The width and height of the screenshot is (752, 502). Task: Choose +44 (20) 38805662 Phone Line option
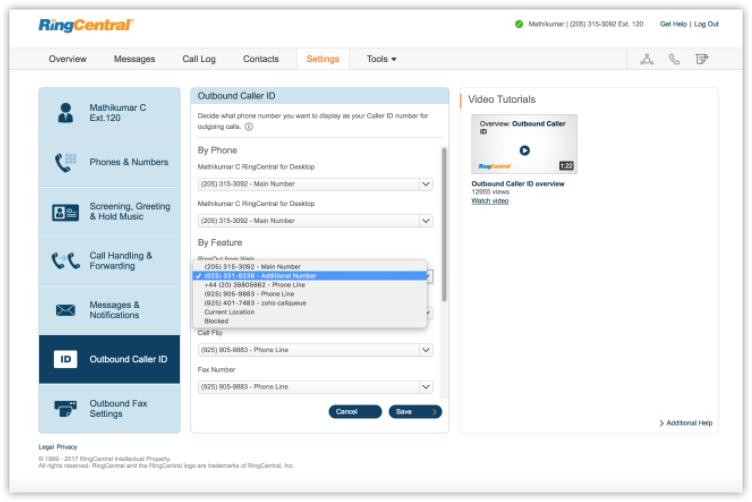point(310,285)
